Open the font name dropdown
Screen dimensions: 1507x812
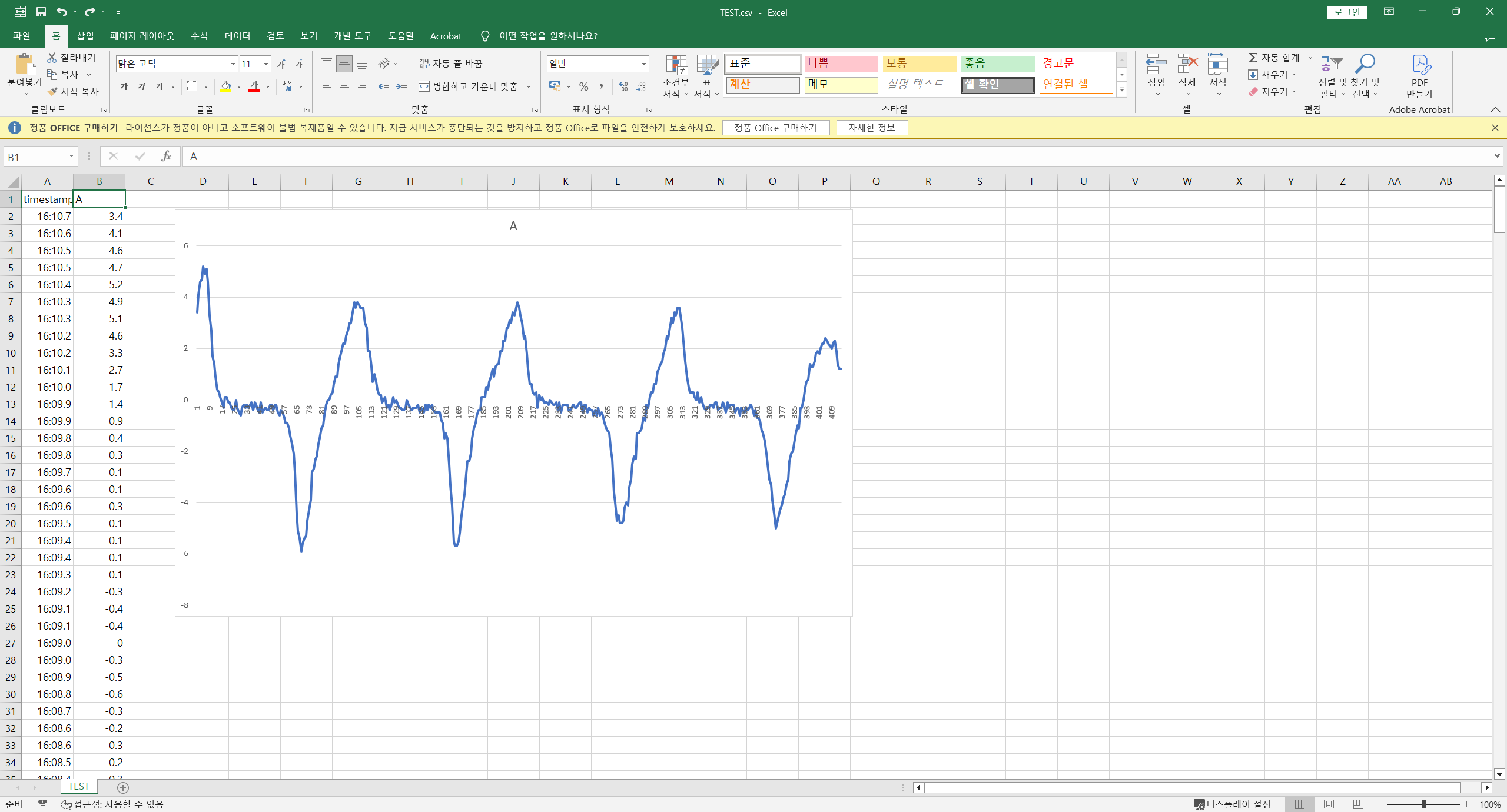pos(233,64)
